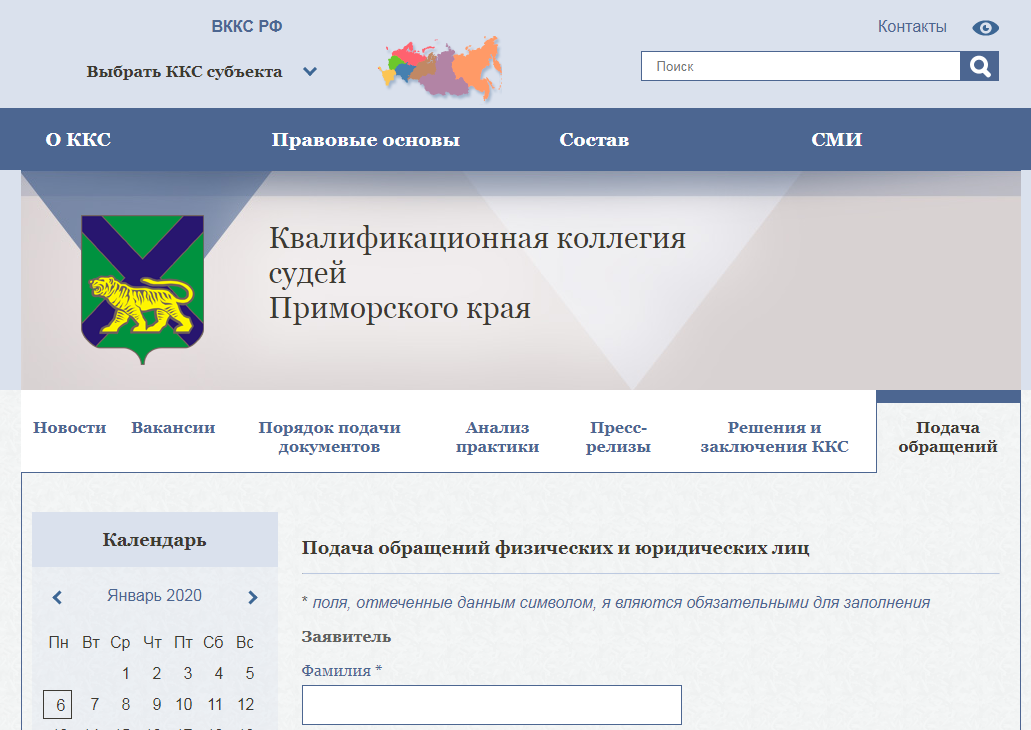
Task: Select calendar day 10
Action: [184, 704]
